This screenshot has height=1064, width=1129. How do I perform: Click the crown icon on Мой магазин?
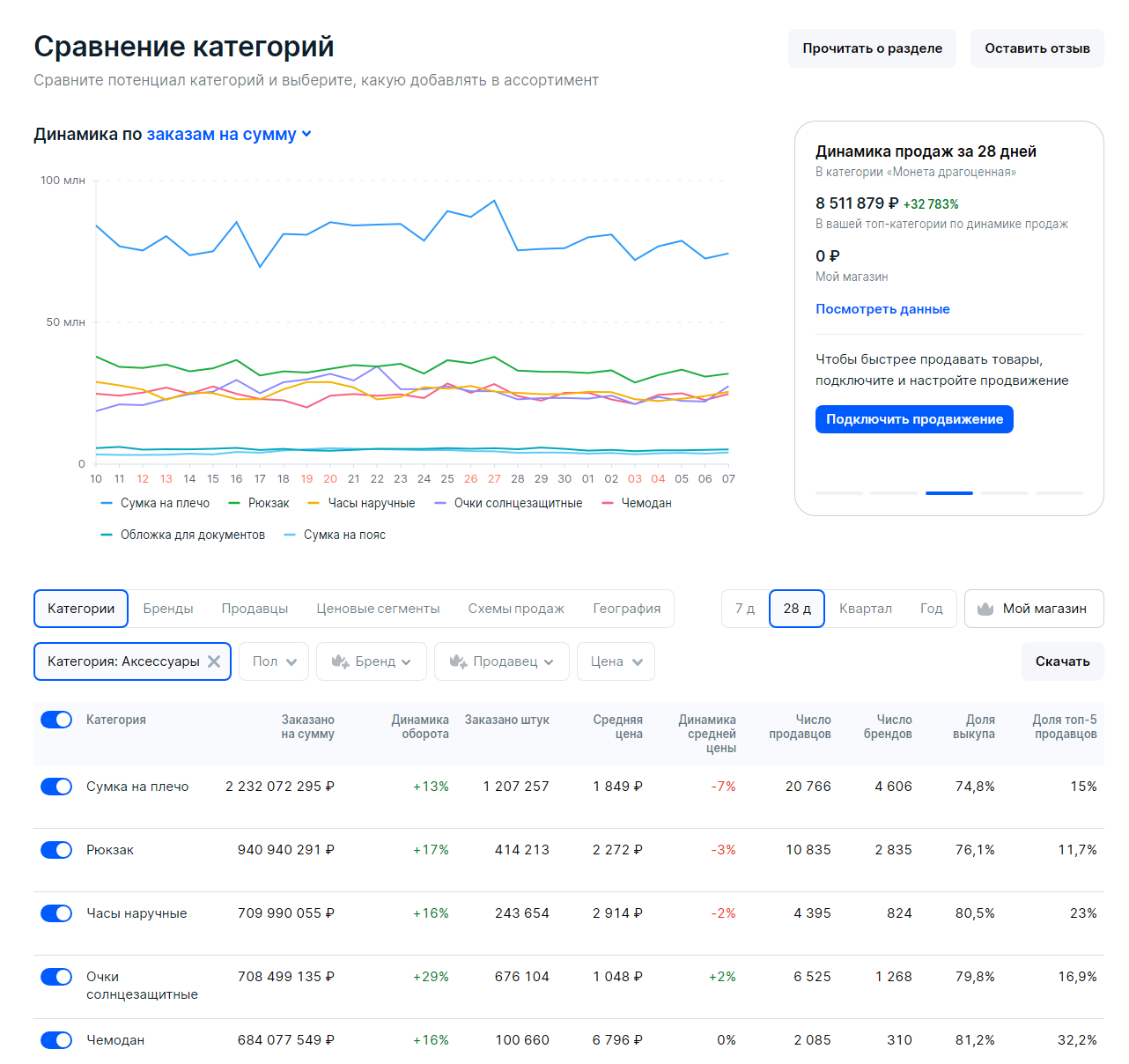(985, 609)
